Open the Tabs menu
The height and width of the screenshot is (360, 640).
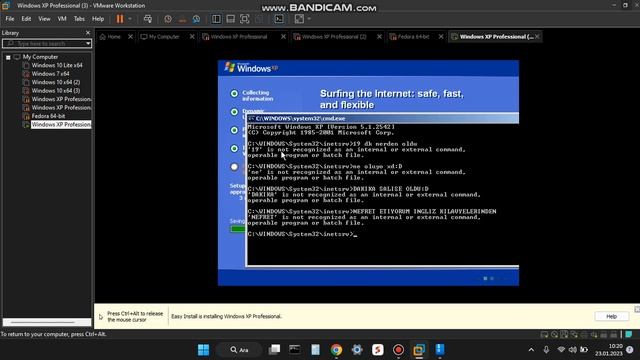(79, 19)
